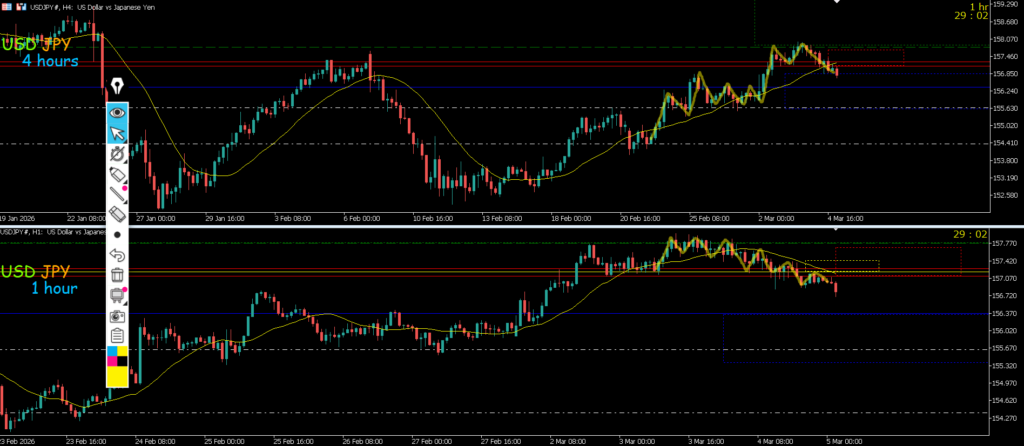Choose the crossed-out pen tool
The height and width of the screenshot is (446, 1024).
pyautogui.click(x=118, y=154)
